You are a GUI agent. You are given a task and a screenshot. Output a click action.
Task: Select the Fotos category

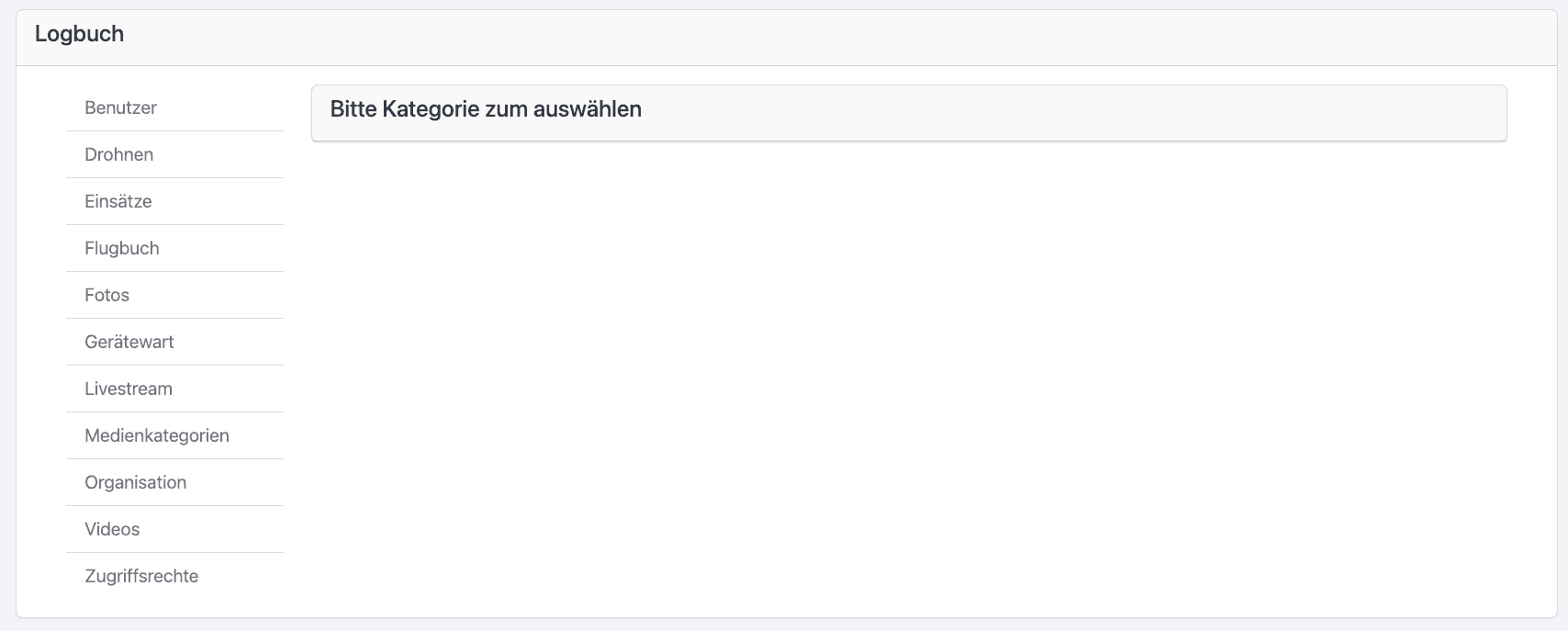pos(106,295)
